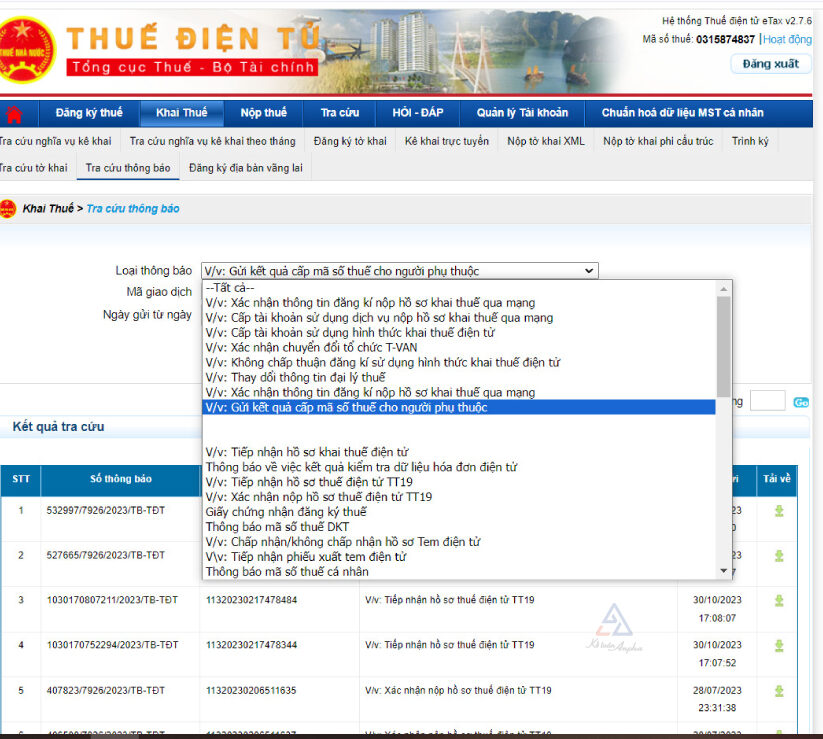The height and width of the screenshot is (739, 823).
Task: Click the page number input field
Action: 767,401
